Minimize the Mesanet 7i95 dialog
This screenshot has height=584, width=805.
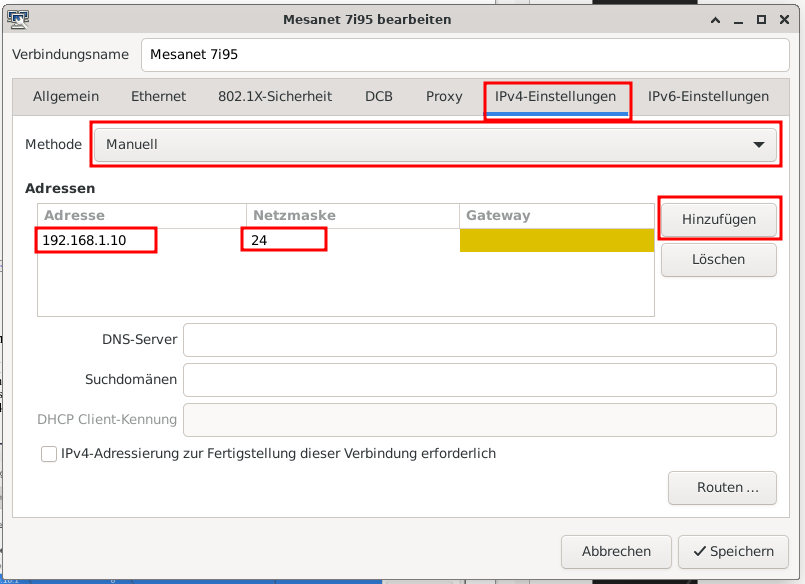[738, 21]
